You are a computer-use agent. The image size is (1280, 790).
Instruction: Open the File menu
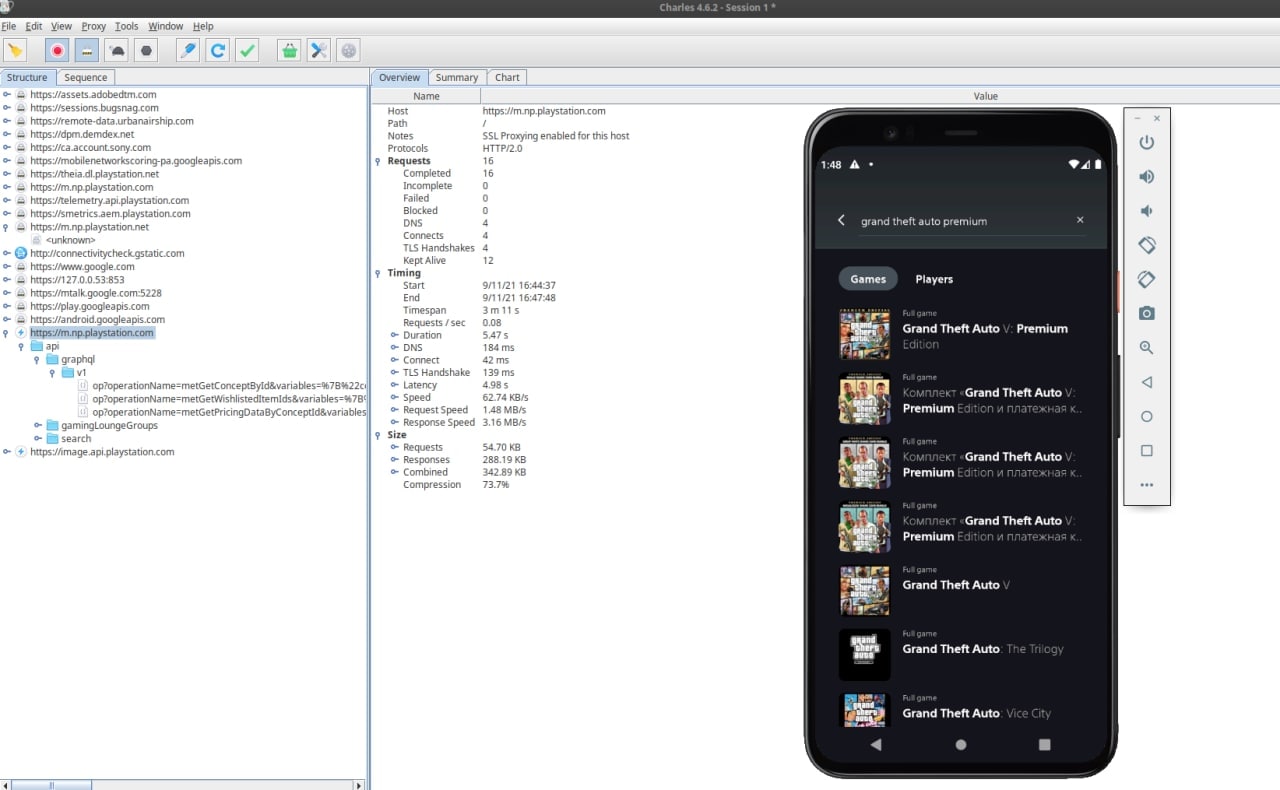(x=9, y=26)
